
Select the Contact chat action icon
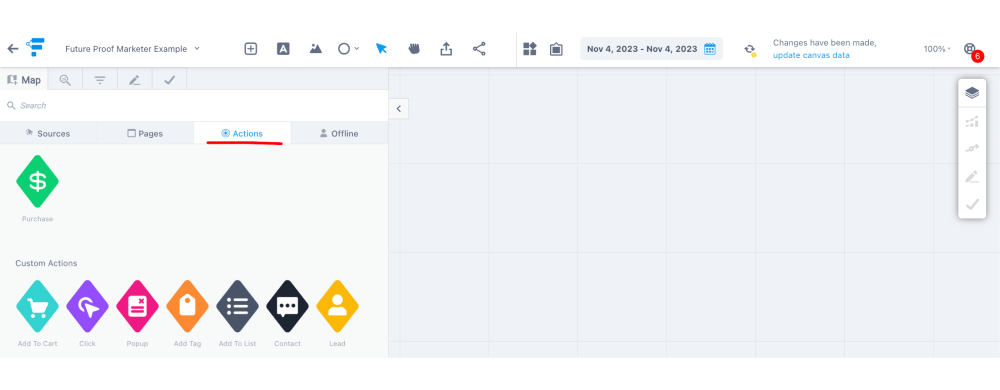tap(288, 307)
